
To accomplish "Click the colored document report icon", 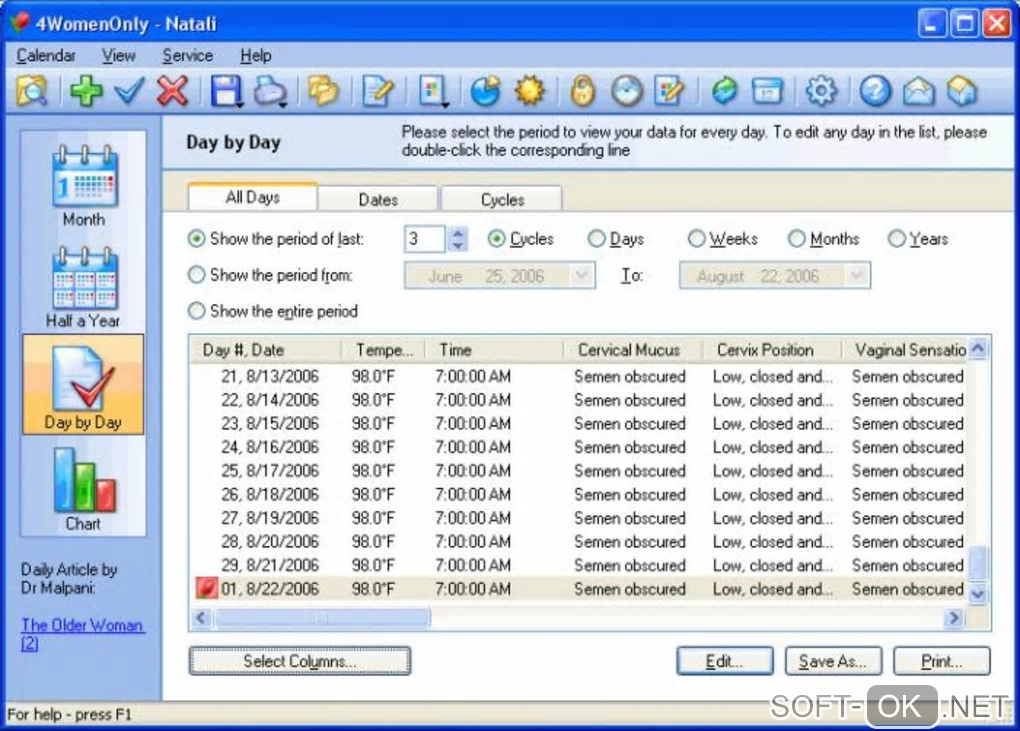I will point(432,90).
